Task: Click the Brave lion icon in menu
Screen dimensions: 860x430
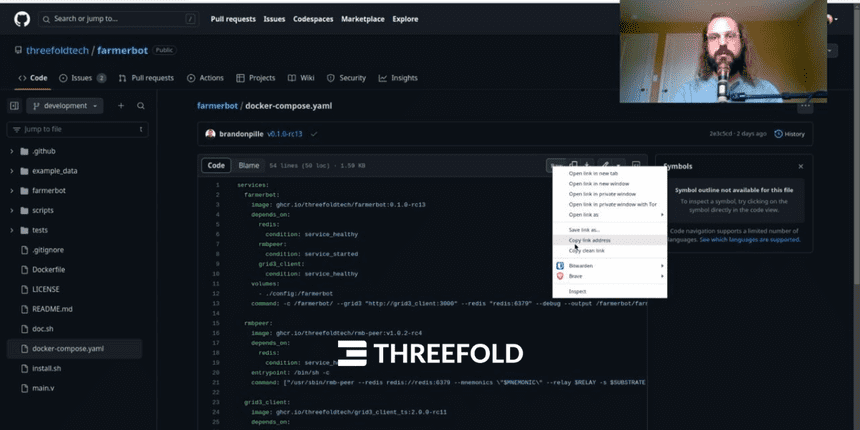Action: click(x=560, y=276)
